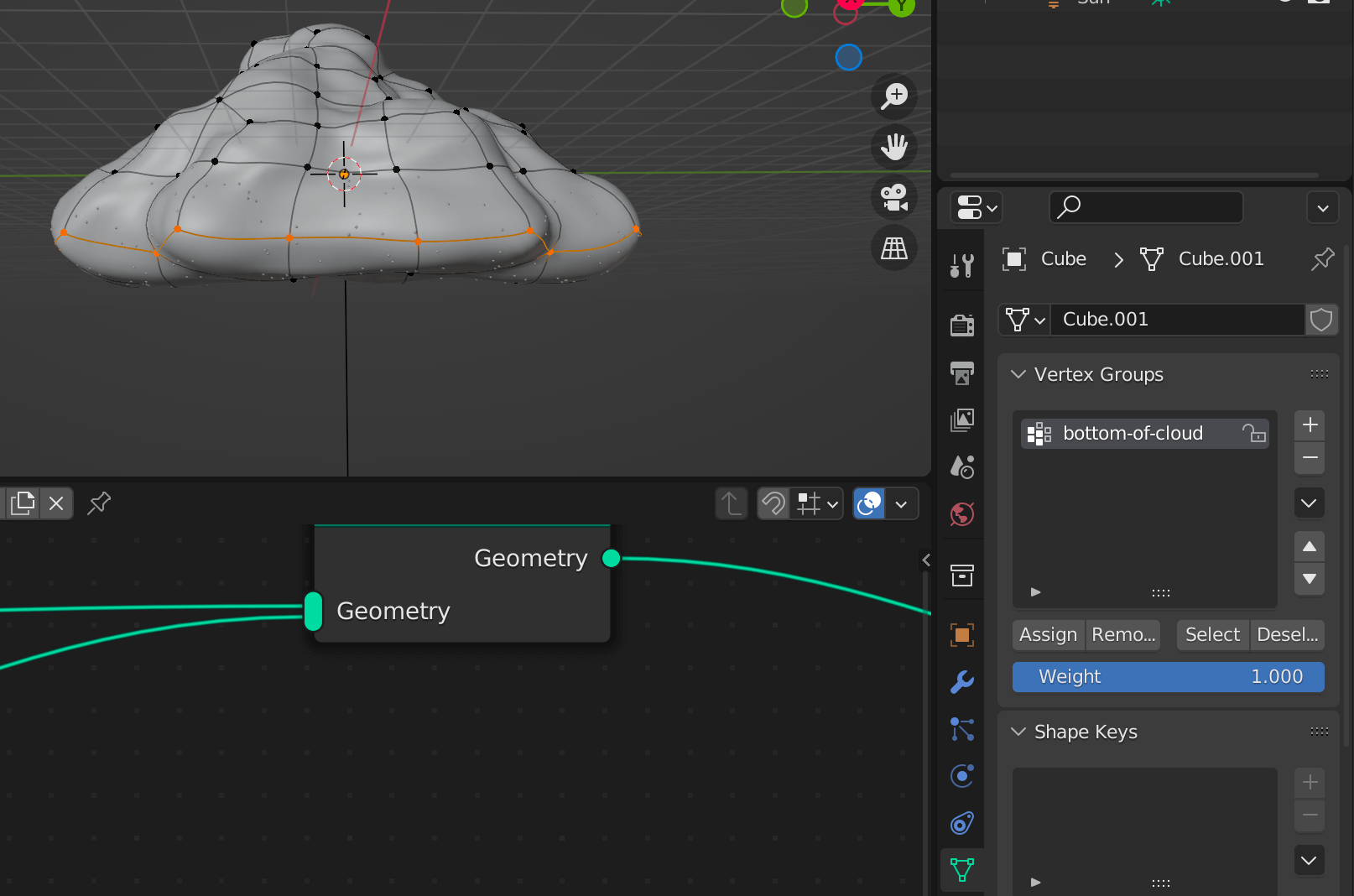This screenshot has width=1354, height=896.
Task: Open the Physics properties tab icon
Action: coord(962,776)
